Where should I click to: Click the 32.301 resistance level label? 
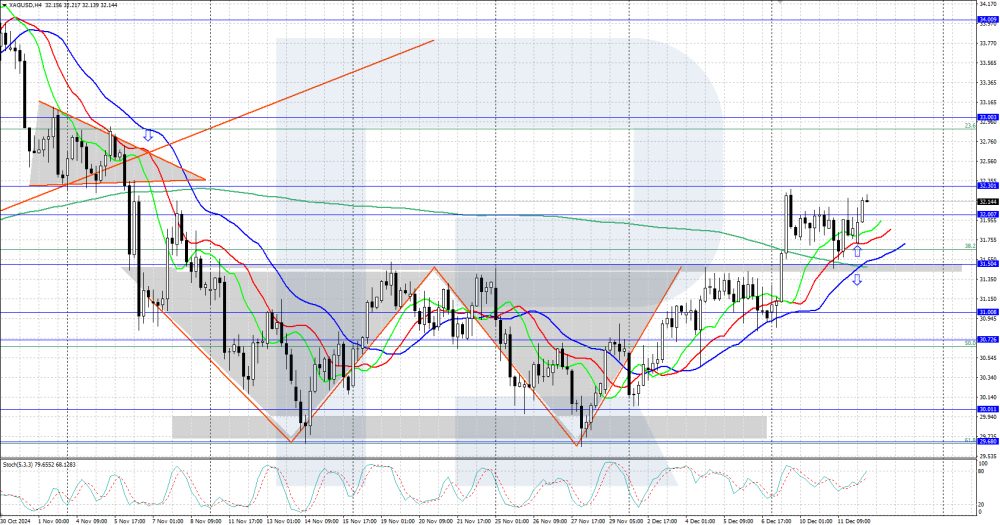pos(988,185)
